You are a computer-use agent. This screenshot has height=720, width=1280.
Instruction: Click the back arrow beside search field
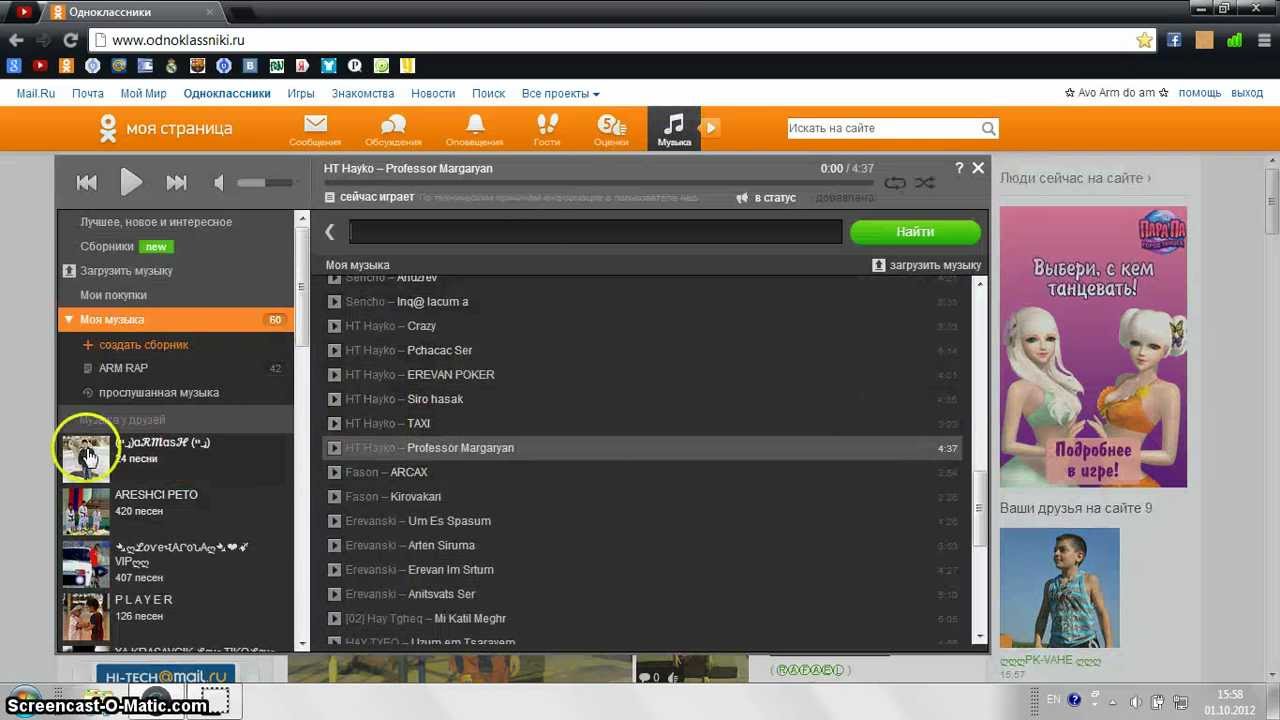(330, 232)
